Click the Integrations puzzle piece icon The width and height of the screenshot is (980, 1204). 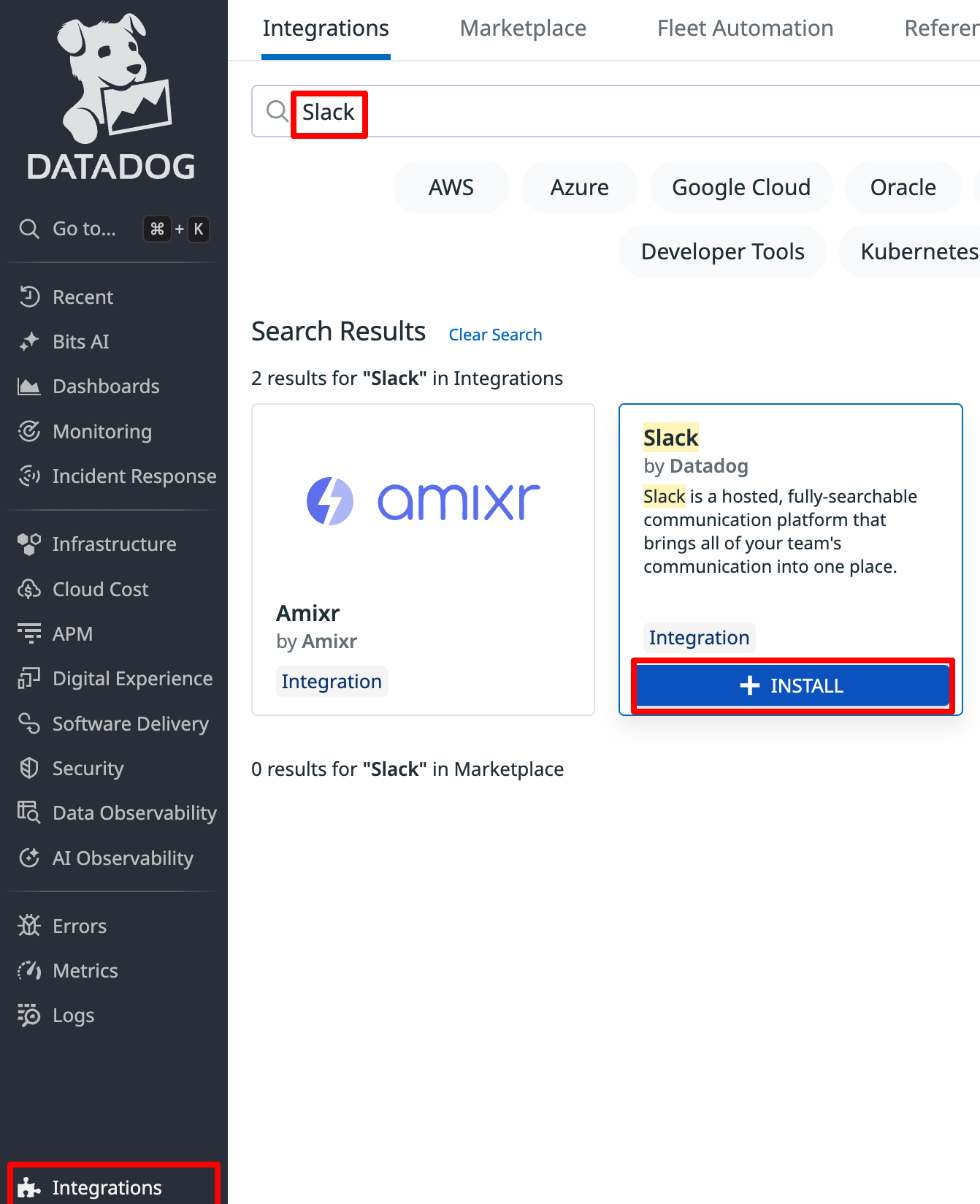[x=29, y=1188]
